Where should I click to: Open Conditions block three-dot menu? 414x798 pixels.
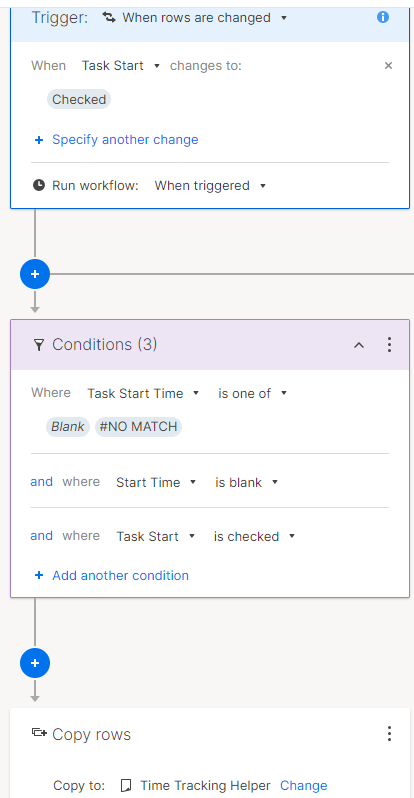coord(389,345)
